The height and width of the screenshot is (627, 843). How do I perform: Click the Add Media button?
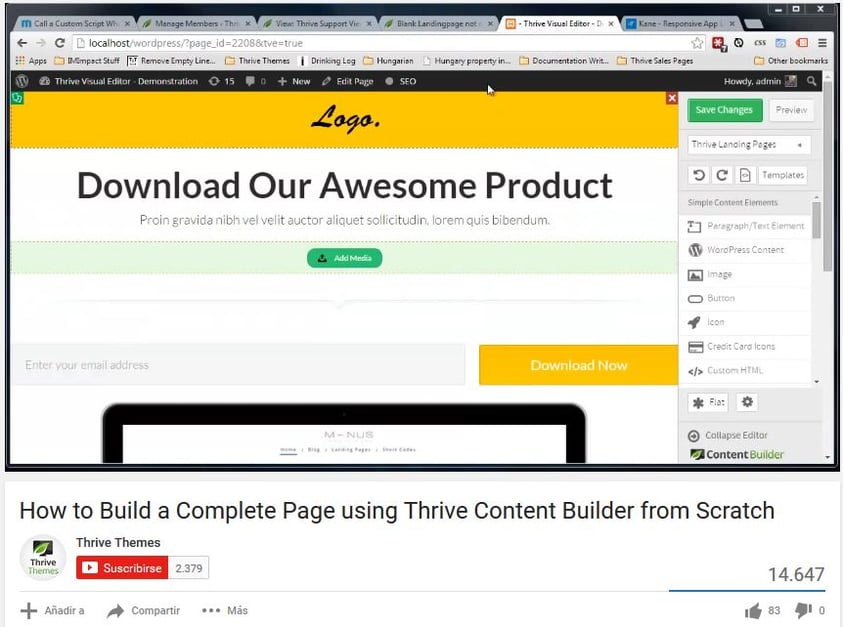(345, 258)
